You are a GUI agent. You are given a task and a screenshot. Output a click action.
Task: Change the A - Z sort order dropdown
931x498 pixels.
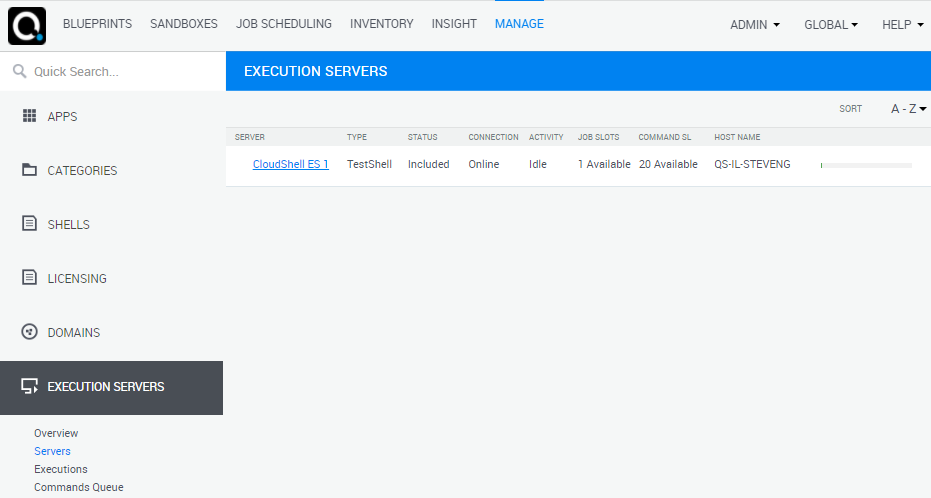pyautogui.click(x=908, y=109)
